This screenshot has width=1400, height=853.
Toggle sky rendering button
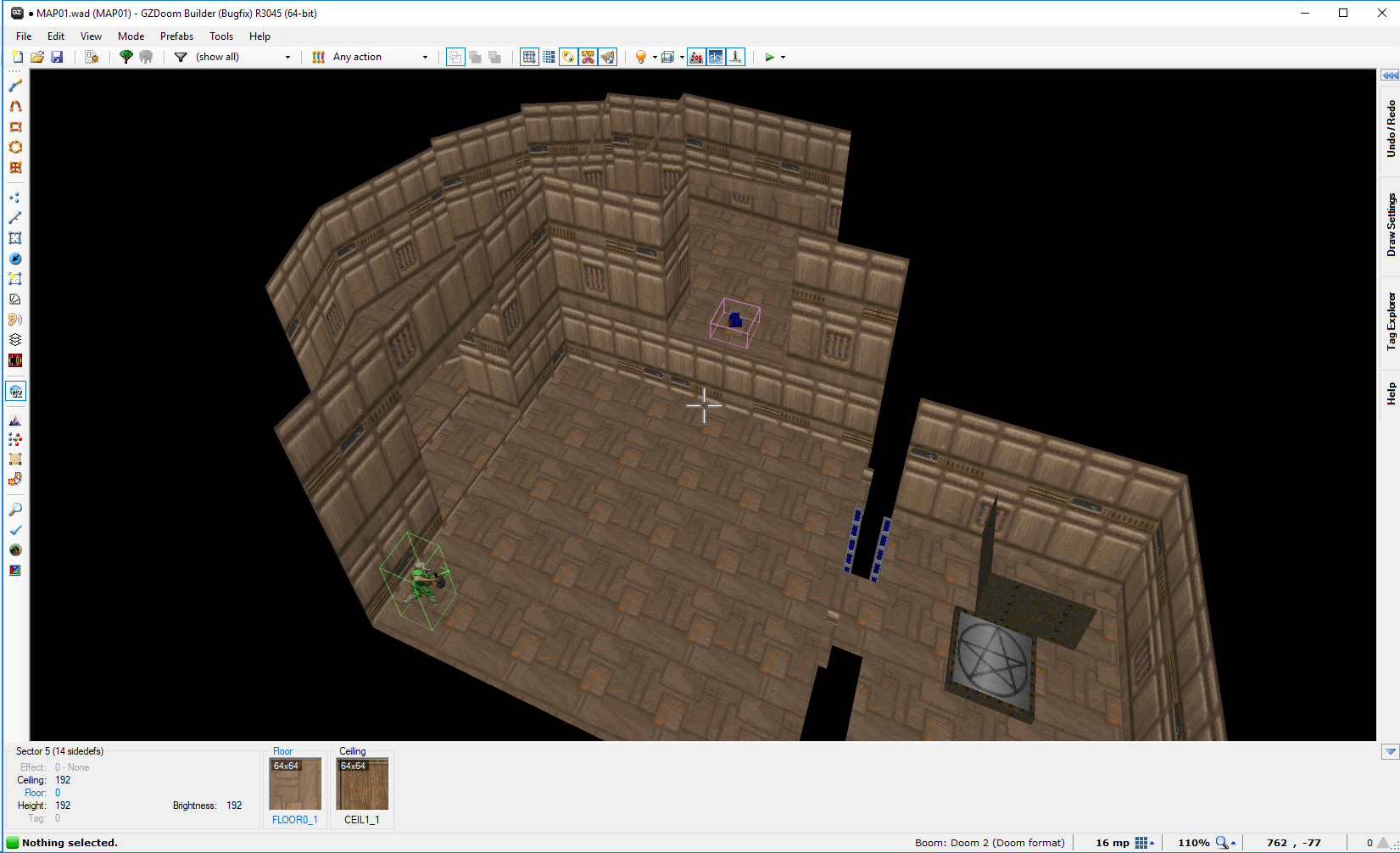coord(716,57)
